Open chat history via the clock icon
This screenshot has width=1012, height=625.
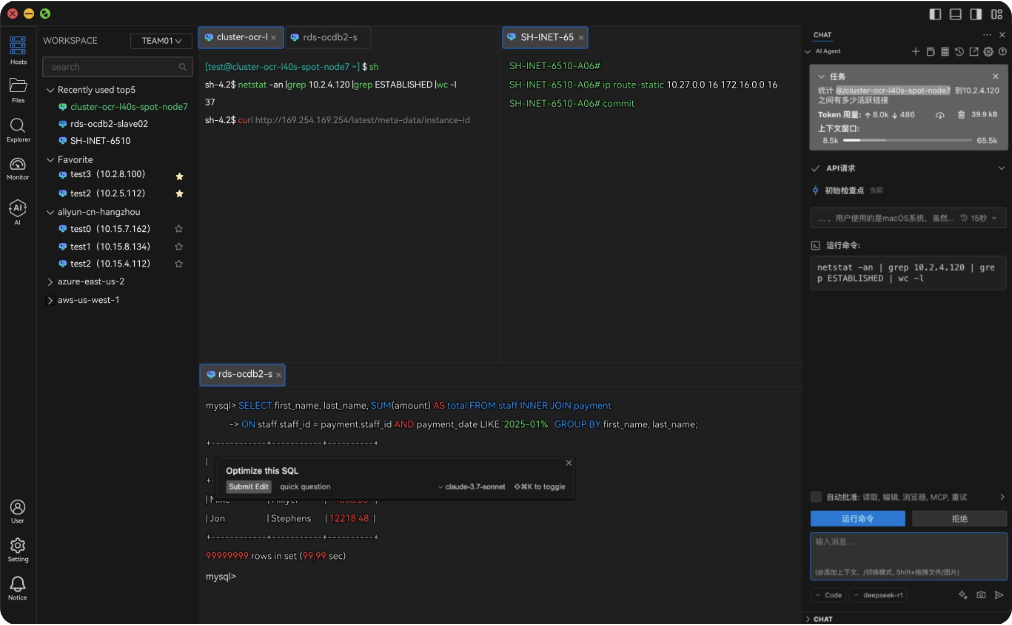click(959, 52)
